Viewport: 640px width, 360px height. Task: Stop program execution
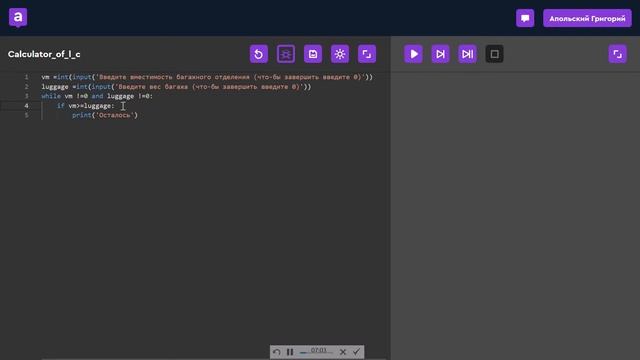point(494,54)
